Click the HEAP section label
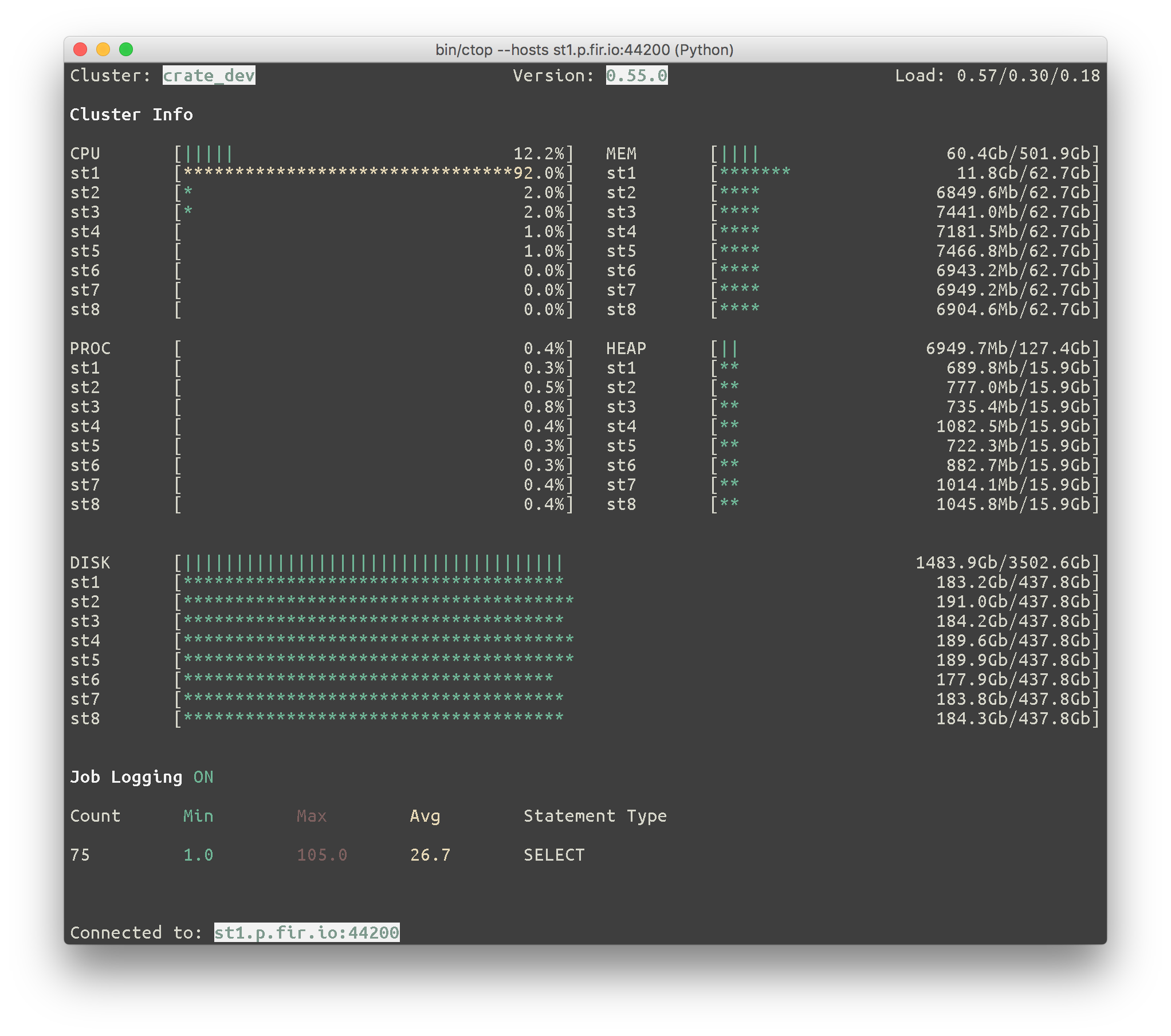Image resolution: width=1171 pixels, height=1036 pixels. point(626,348)
